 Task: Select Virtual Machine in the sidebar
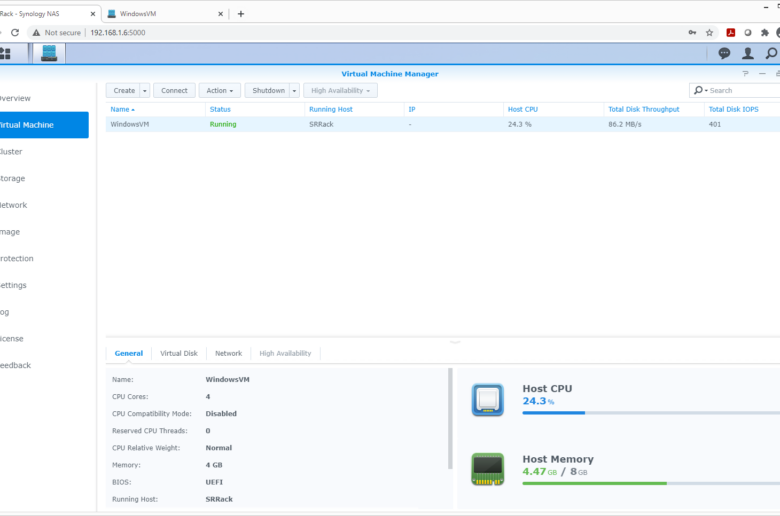[x=44, y=125]
